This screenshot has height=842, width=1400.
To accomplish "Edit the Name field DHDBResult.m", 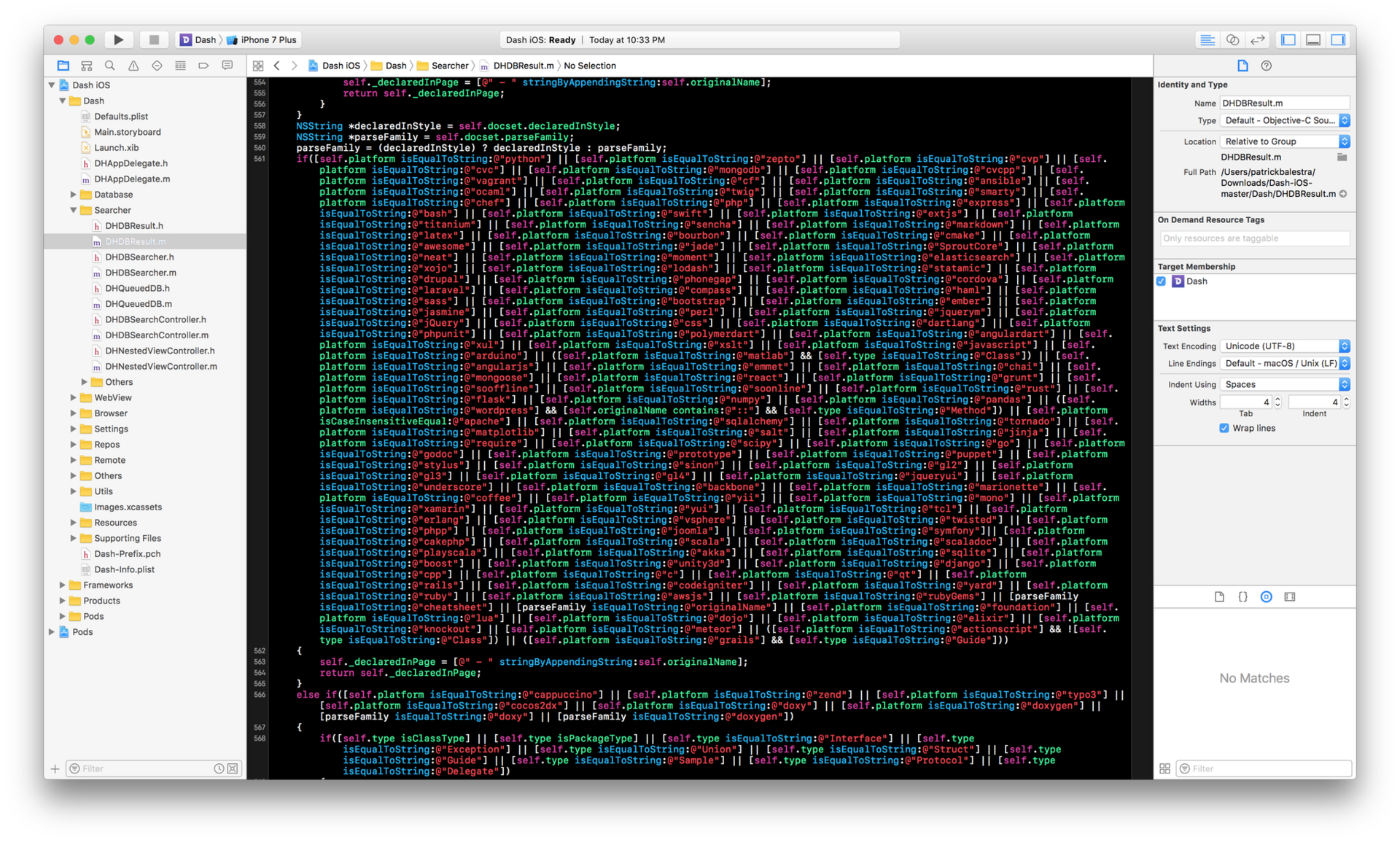I will tap(1285, 104).
